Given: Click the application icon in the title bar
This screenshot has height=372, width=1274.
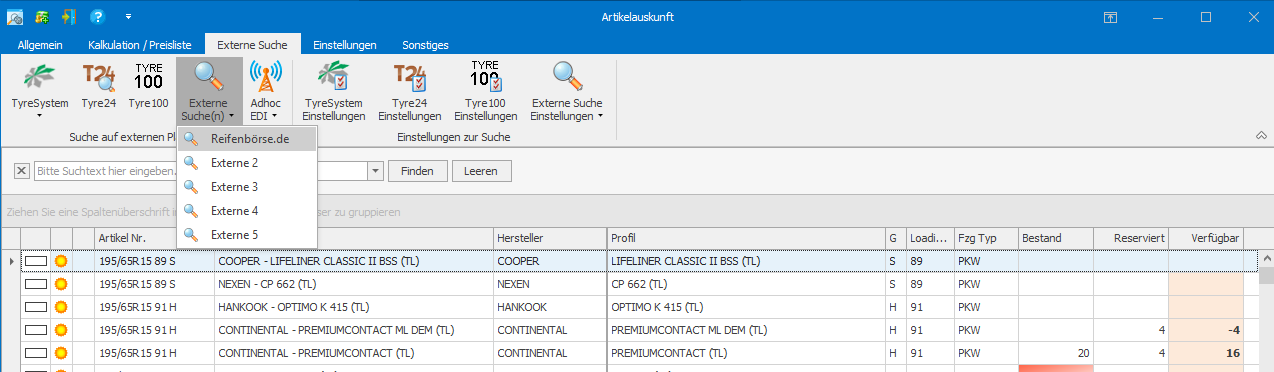Looking at the screenshot, I should (x=16, y=17).
